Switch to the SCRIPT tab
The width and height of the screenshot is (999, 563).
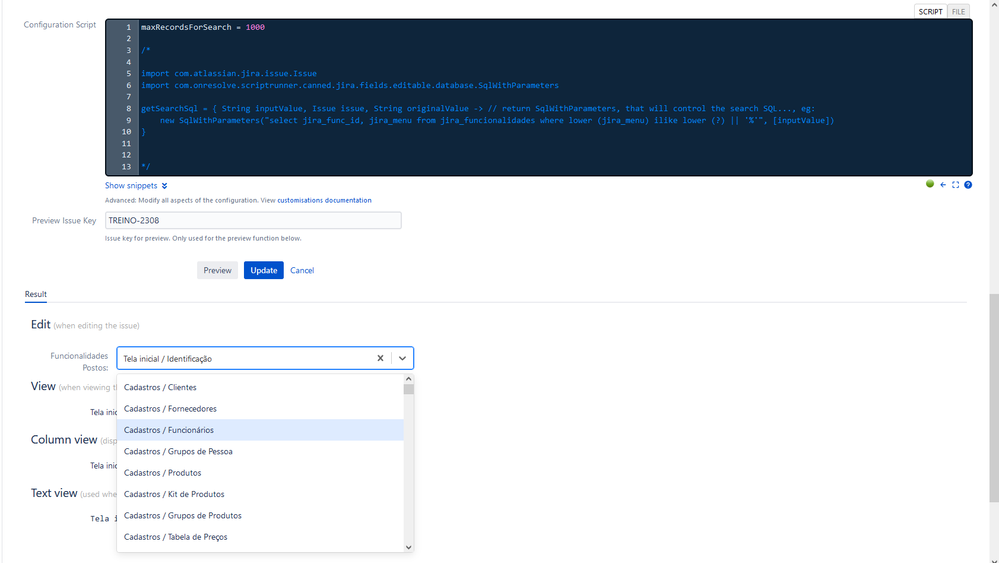coord(930,11)
